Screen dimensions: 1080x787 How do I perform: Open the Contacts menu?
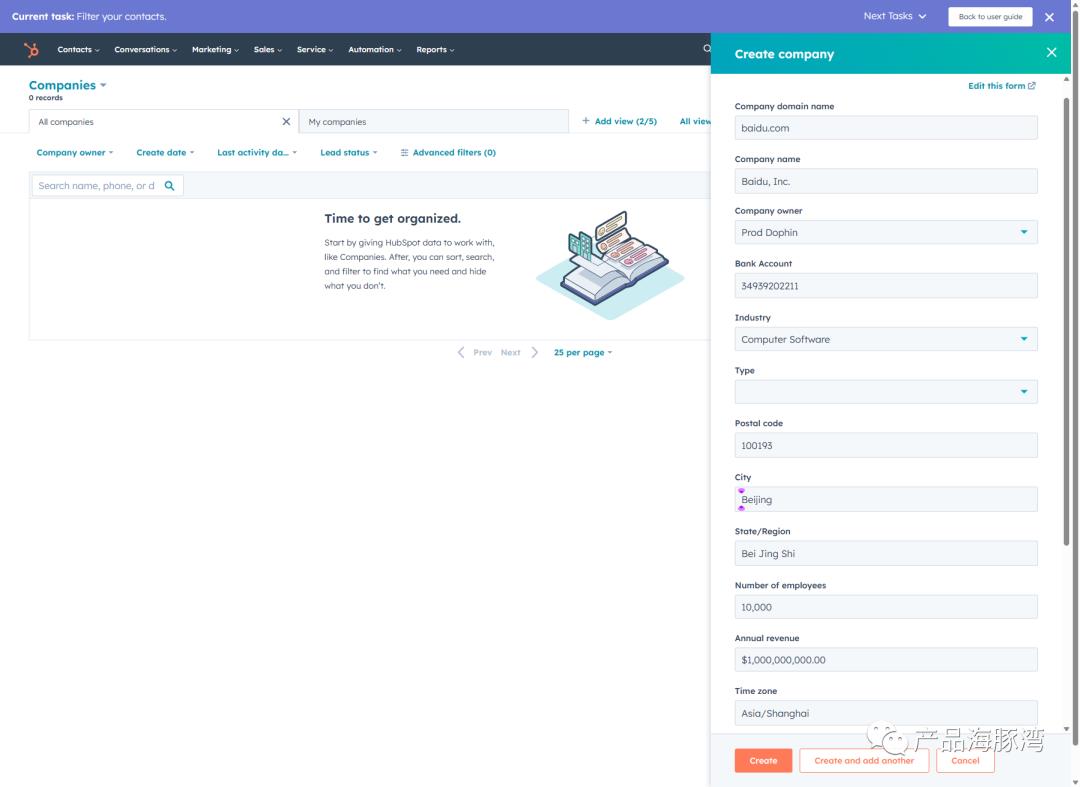click(x=78, y=50)
